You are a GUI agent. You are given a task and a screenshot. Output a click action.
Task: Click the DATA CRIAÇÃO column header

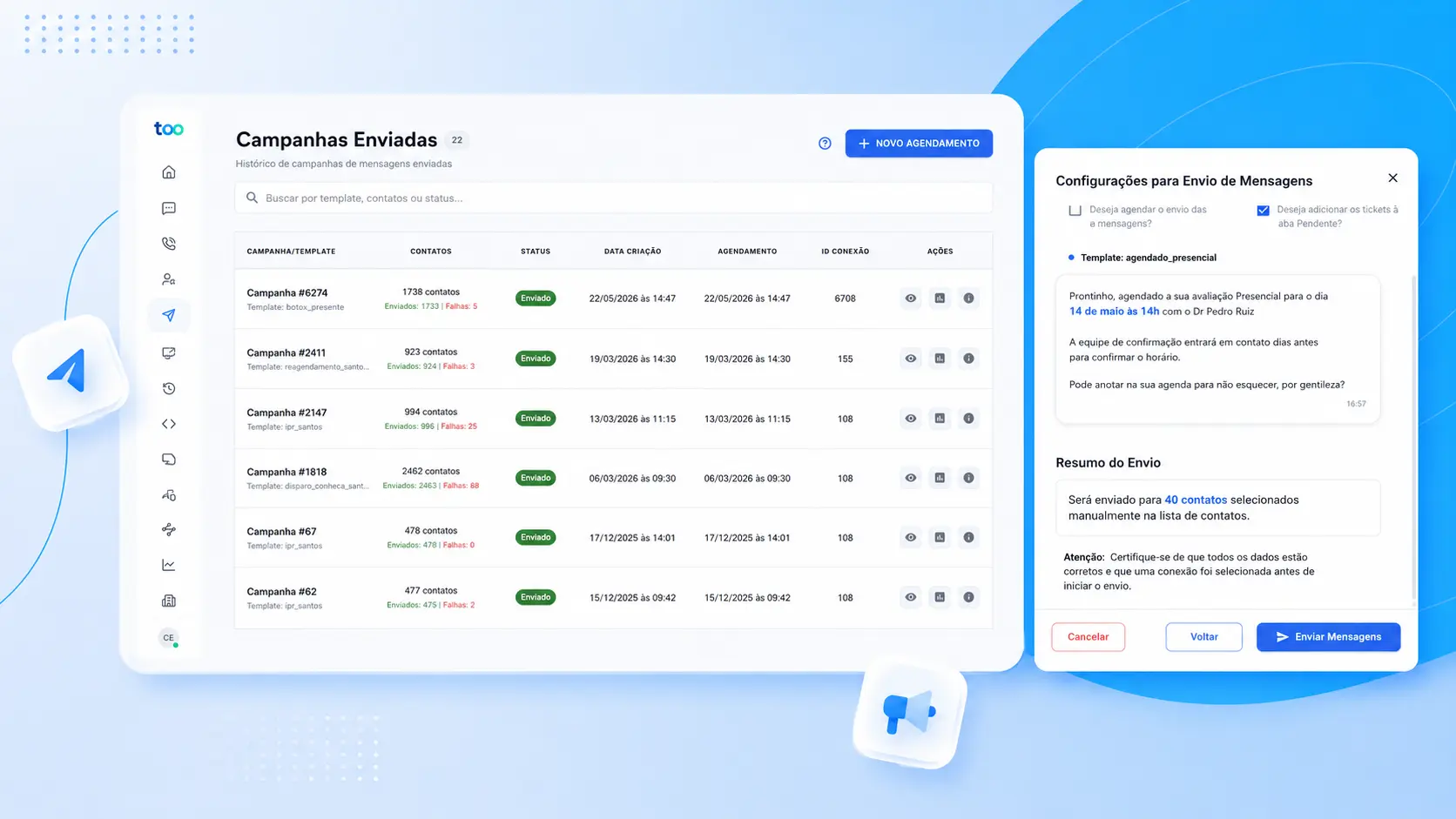point(633,252)
